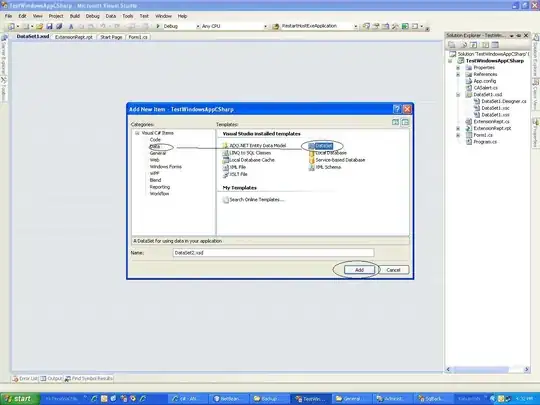Open the Server Explorer side tab
The height and width of the screenshot is (405, 540).
pyautogui.click(x=3, y=55)
